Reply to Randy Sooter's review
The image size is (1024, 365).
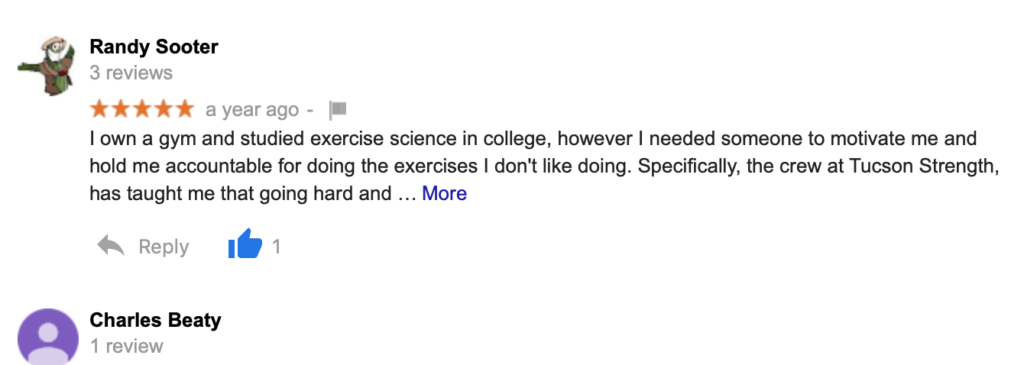(x=163, y=247)
